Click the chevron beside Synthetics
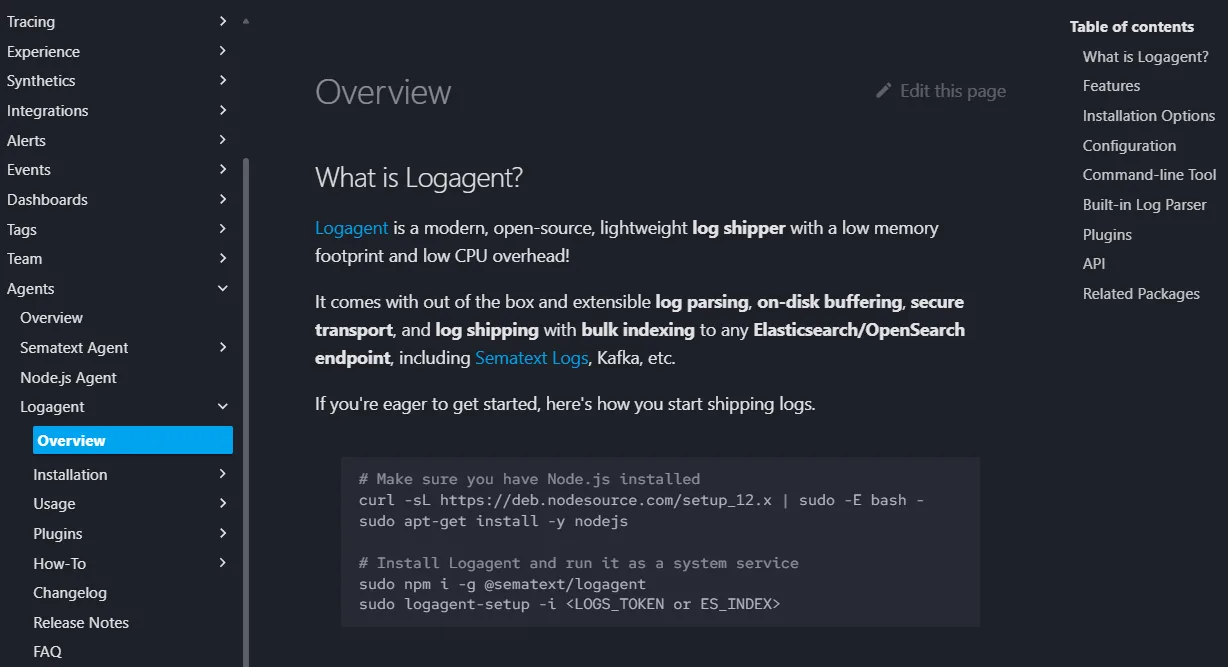1228x667 pixels. (x=222, y=81)
